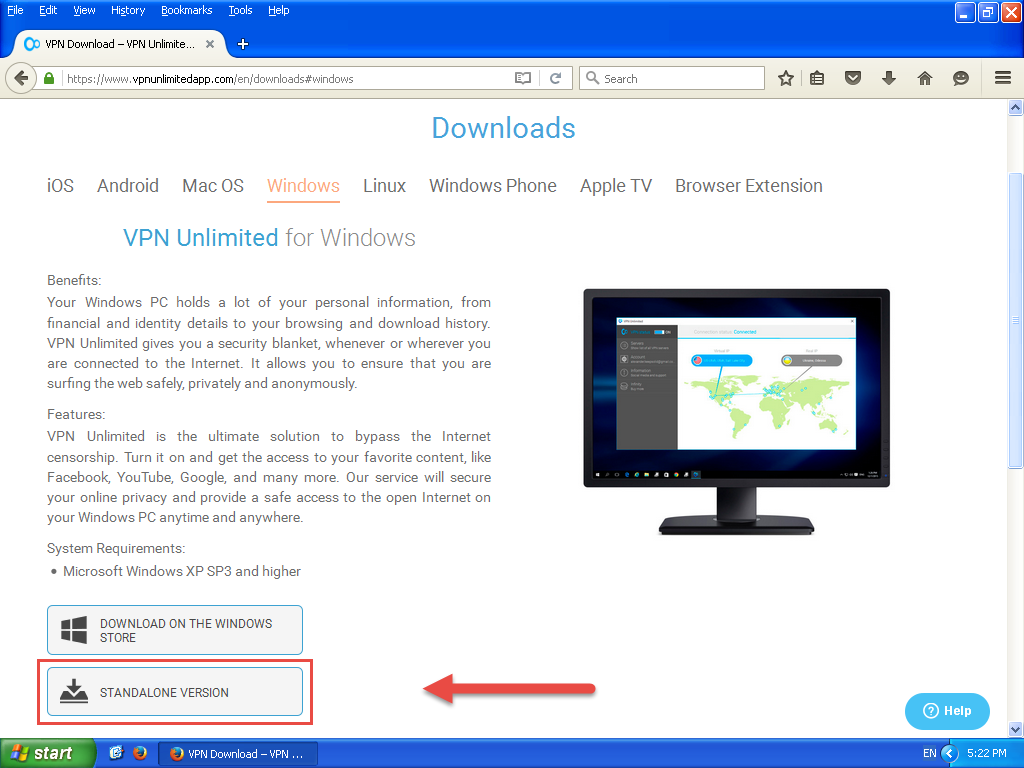Viewport: 1024px width, 768px height.
Task: Save page to Pocket icon
Action: (x=853, y=78)
